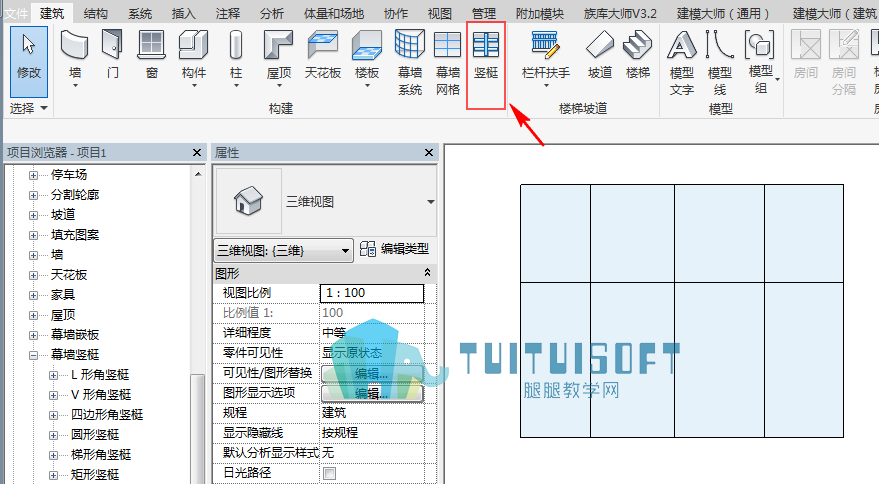This screenshot has height=484, width=879.
Task: Click the 三维视图 house thumbnail in Properties
Action: tap(248, 201)
